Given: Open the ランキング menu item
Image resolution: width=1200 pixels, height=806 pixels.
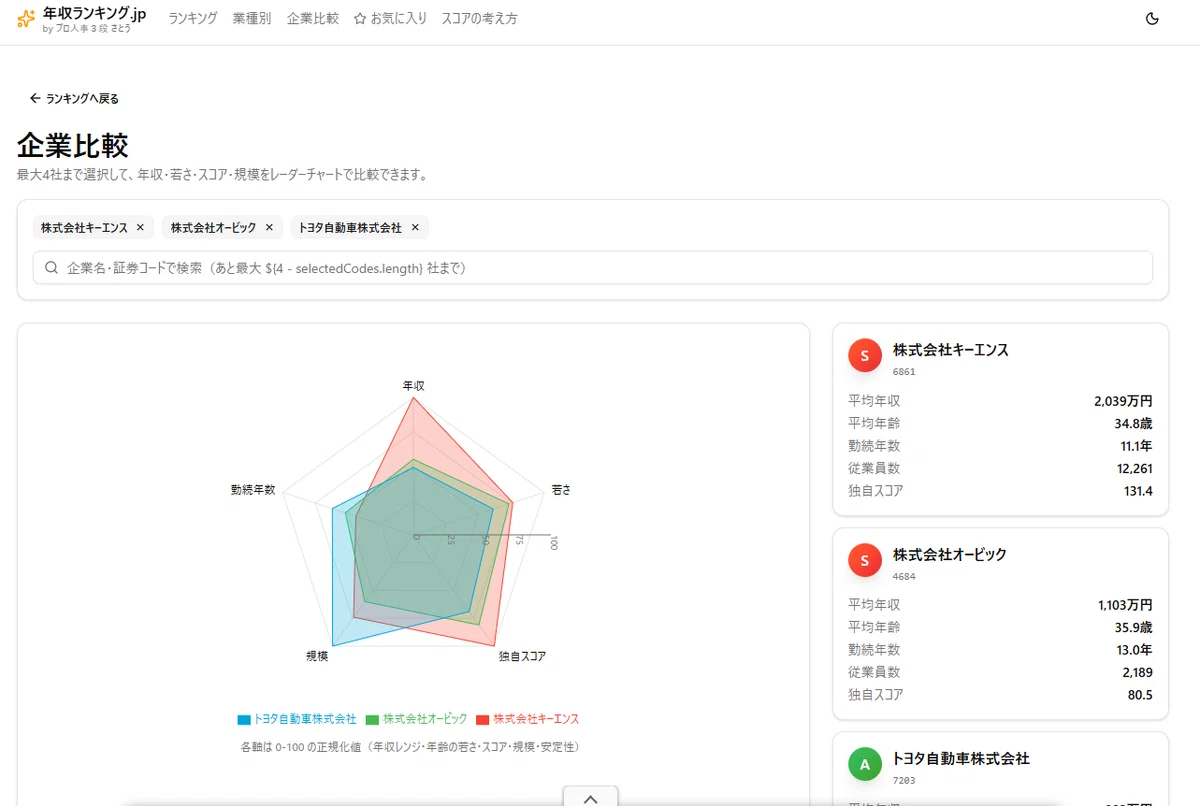Looking at the screenshot, I should (x=193, y=19).
